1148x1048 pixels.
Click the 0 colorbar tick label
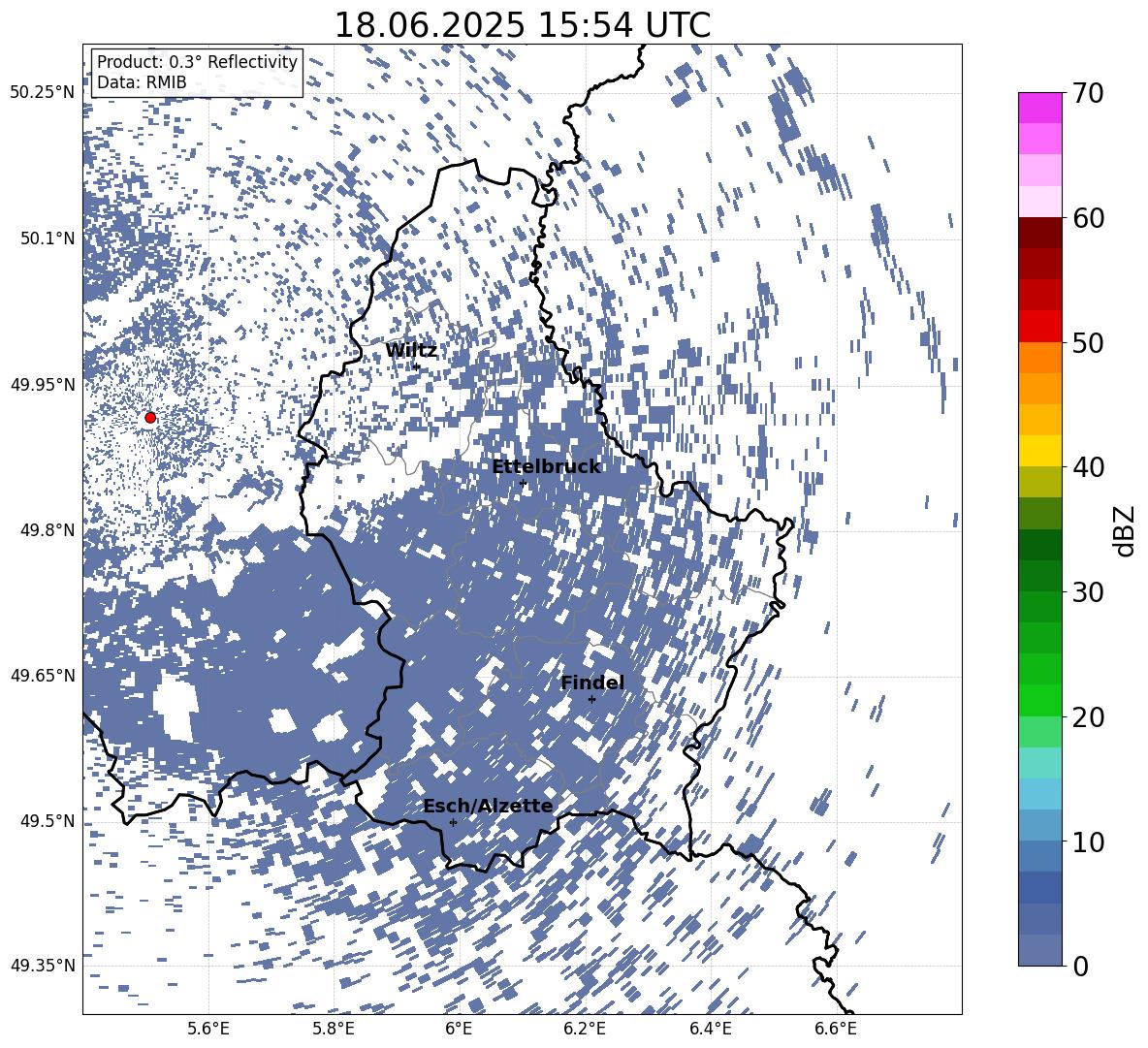1080,966
